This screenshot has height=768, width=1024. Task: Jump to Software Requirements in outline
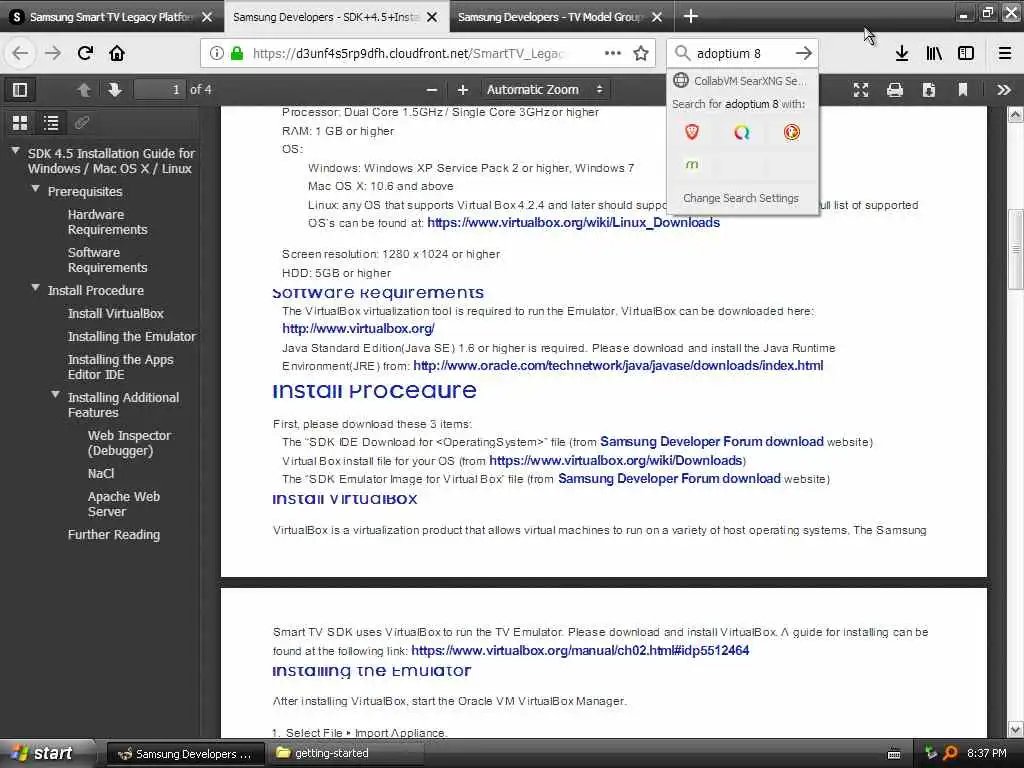tap(107, 260)
